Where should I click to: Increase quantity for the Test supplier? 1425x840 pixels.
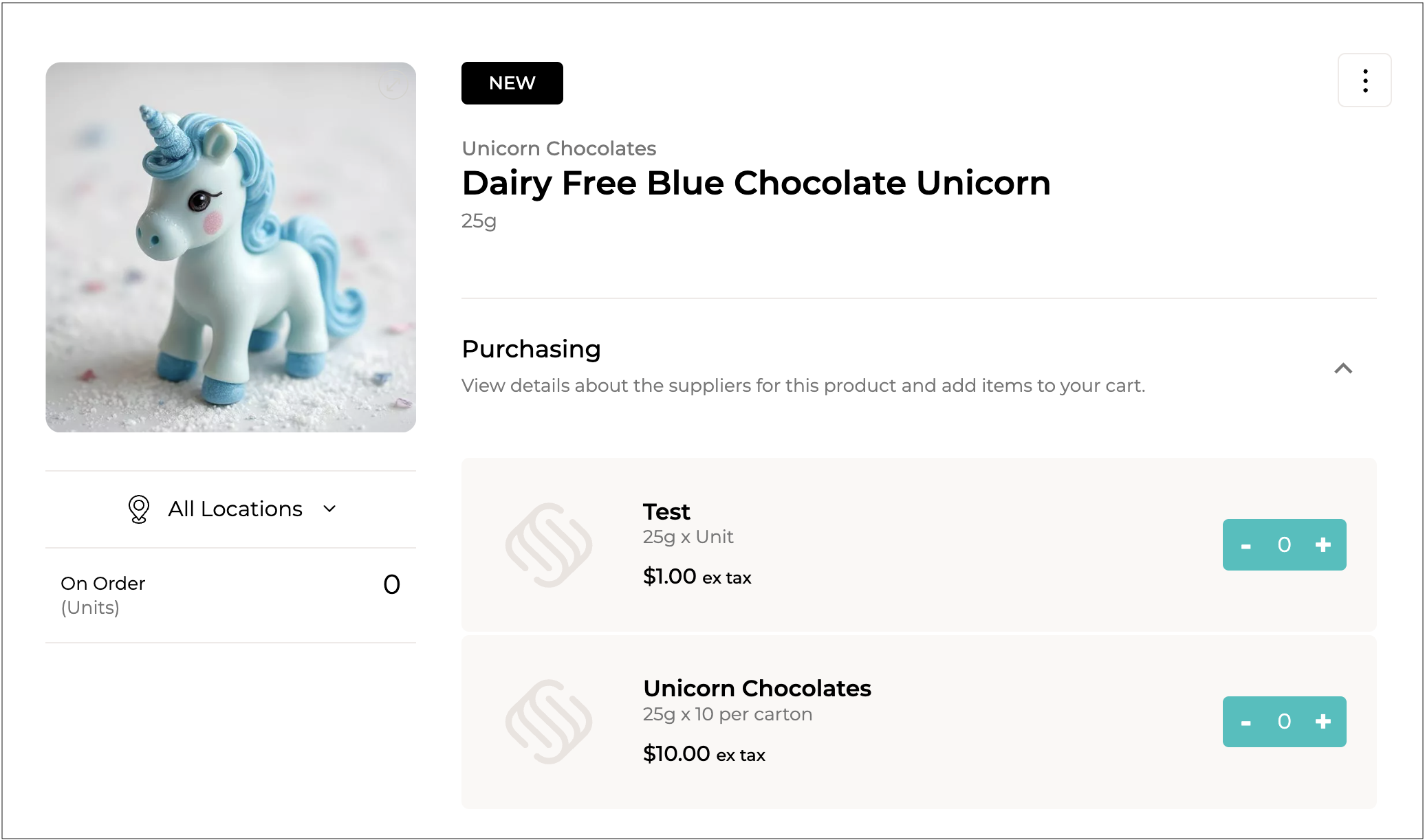tap(1323, 545)
